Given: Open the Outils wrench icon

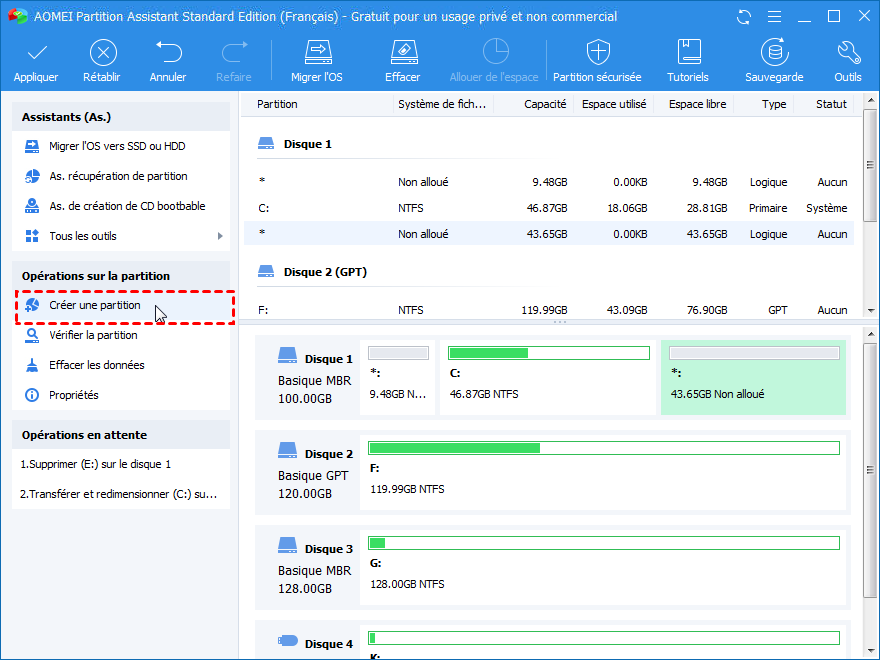Looking at the screenshot, I should (x=847, y=53).
